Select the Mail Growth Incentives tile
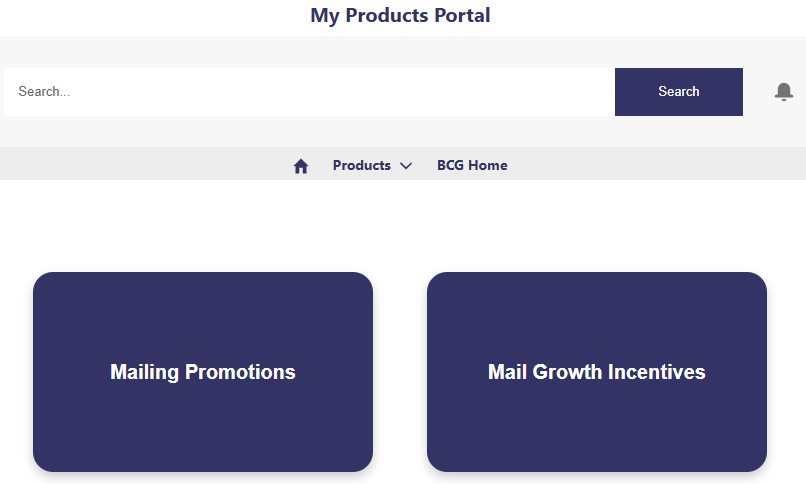The image size is (806, 484). [x=597, y=372]
